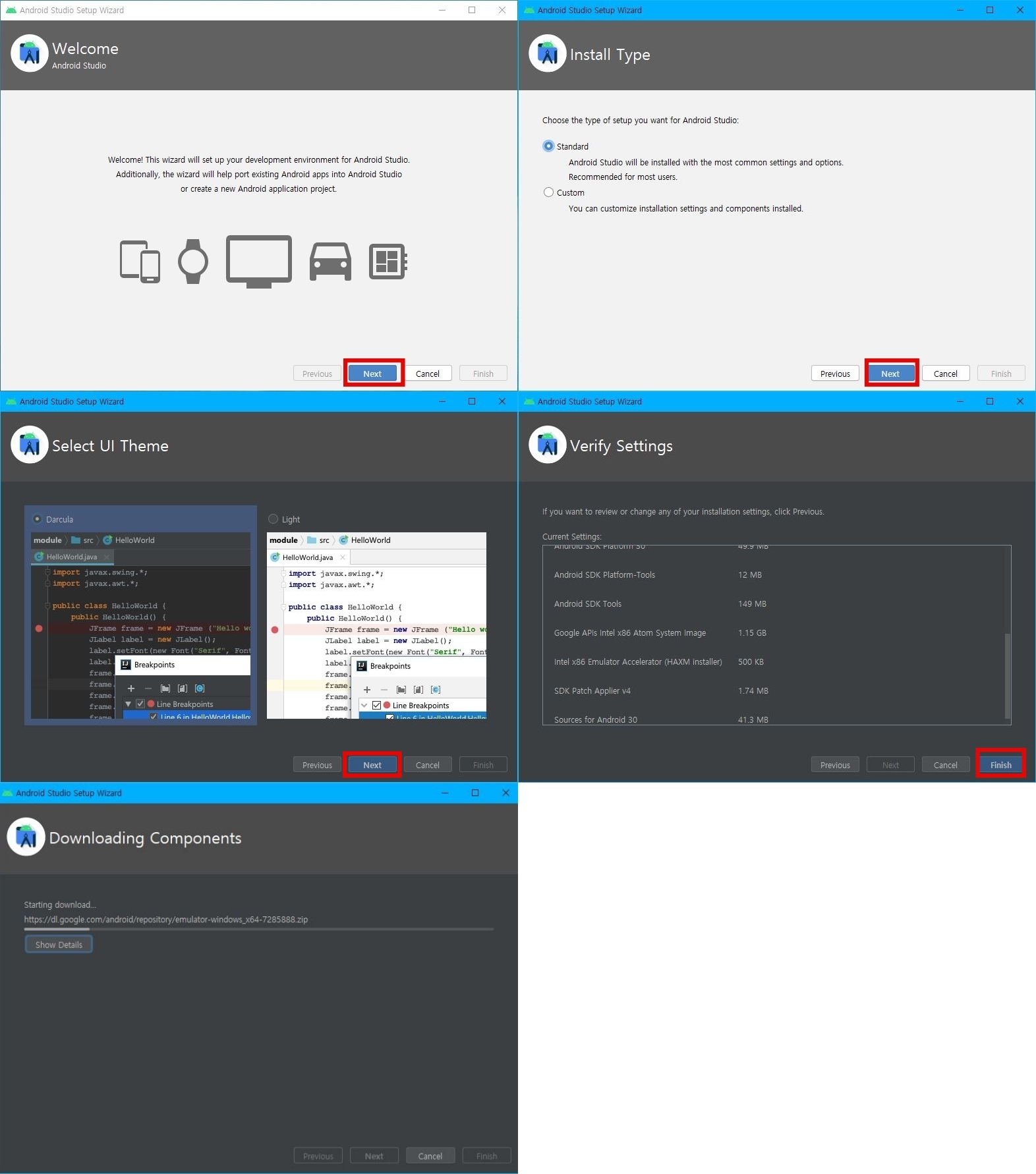
Task: Click Next in the Select UI Theme window
Action: [x=372, y=765]
